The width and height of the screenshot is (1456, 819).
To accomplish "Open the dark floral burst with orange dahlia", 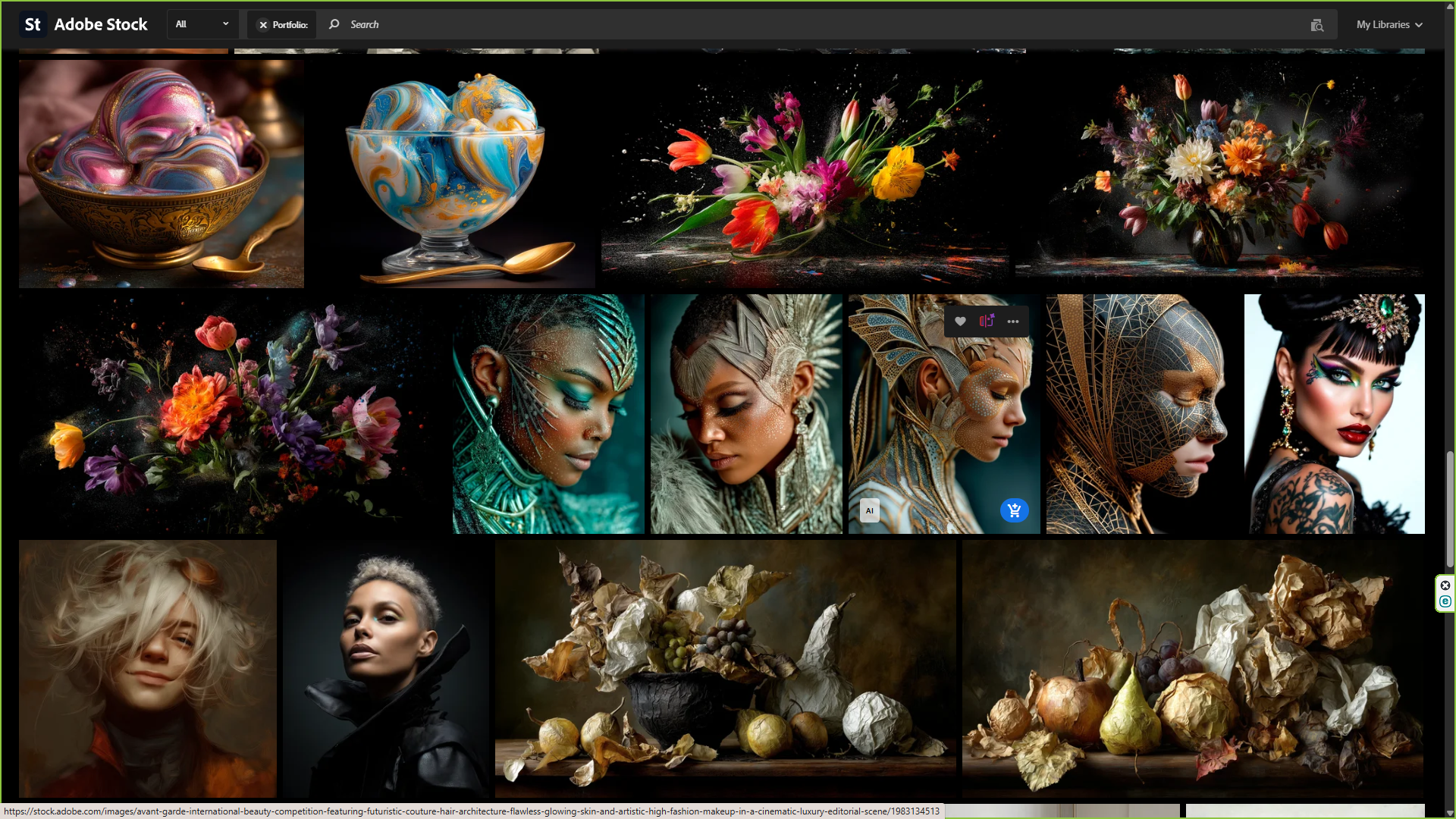I will coord(233,414).
